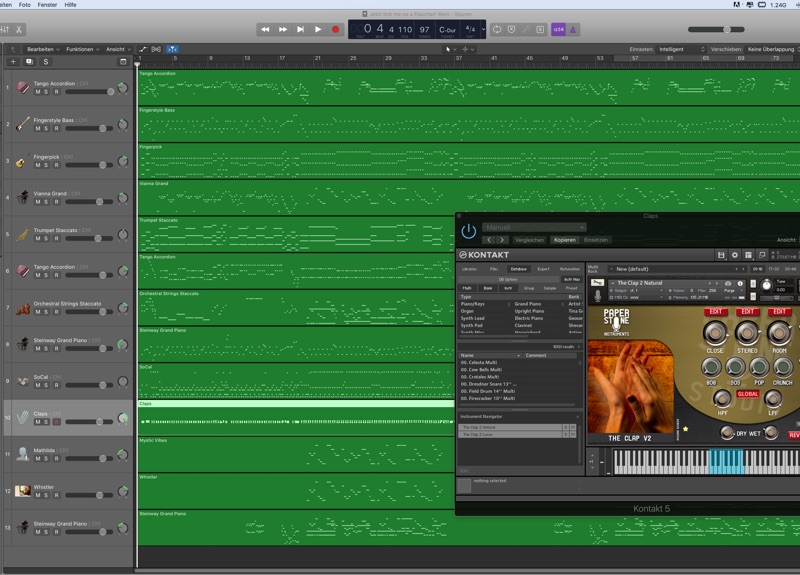Click the red record button
The width and height of the screenshot is (800, 575).
[x=335, y=30]
